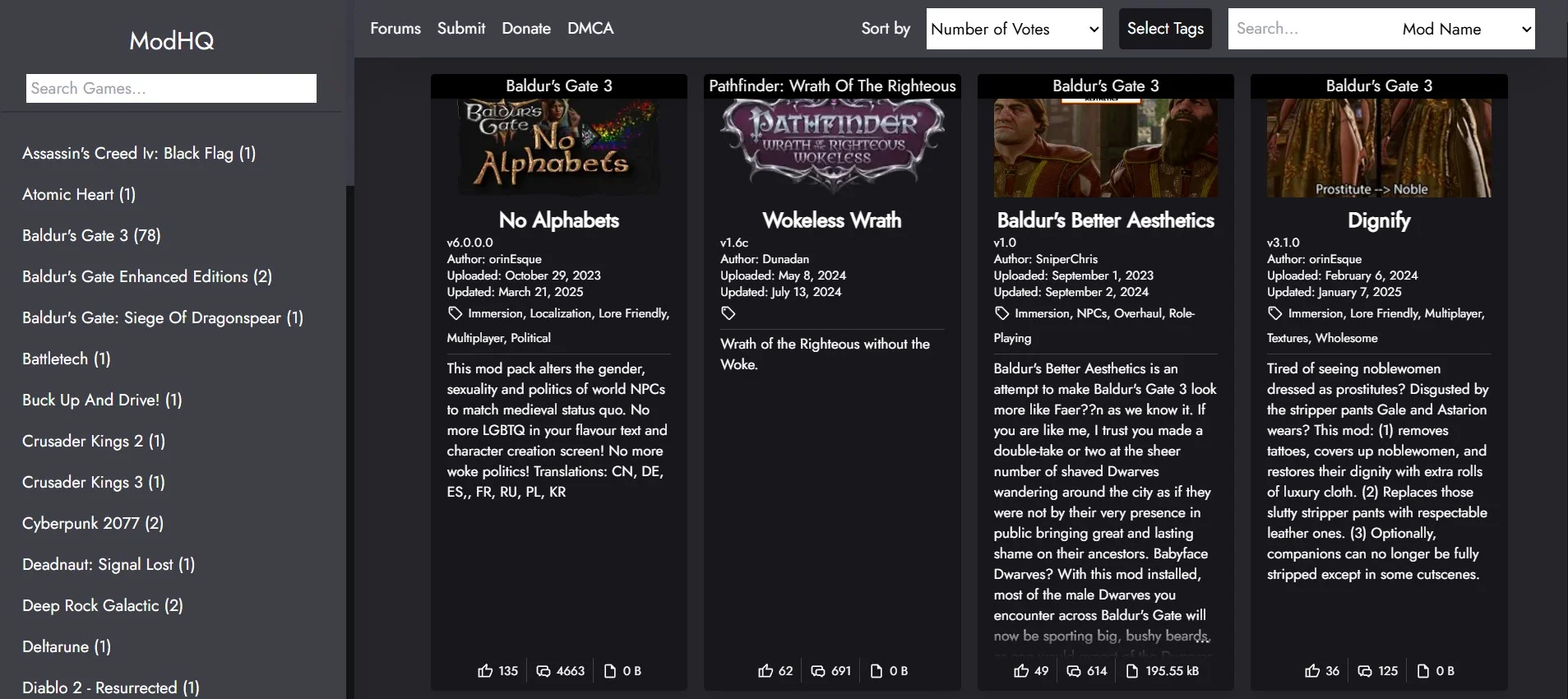Select Deadnaut: Signal Lost game
Screen dimensions: 1568x699
click(x=109, y=564)
